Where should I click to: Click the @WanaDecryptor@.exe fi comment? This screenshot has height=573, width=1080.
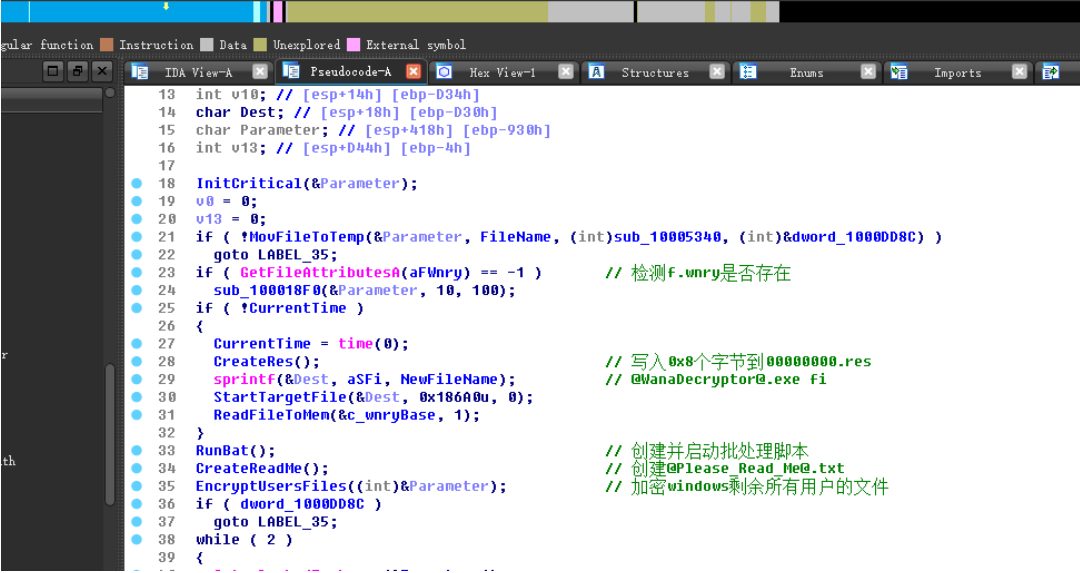(x=728, y=379)
